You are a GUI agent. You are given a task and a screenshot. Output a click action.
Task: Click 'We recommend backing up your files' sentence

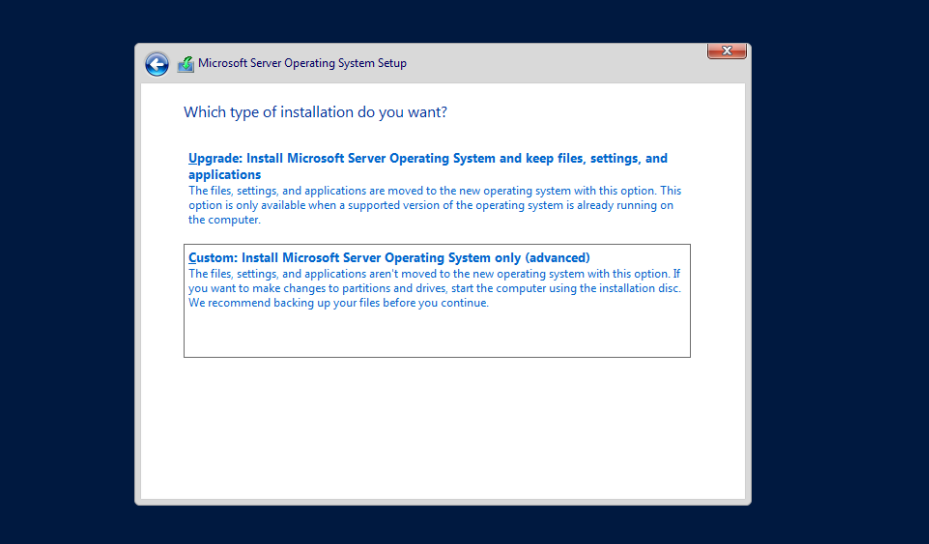pyautogui.click(x=338, y=303)
